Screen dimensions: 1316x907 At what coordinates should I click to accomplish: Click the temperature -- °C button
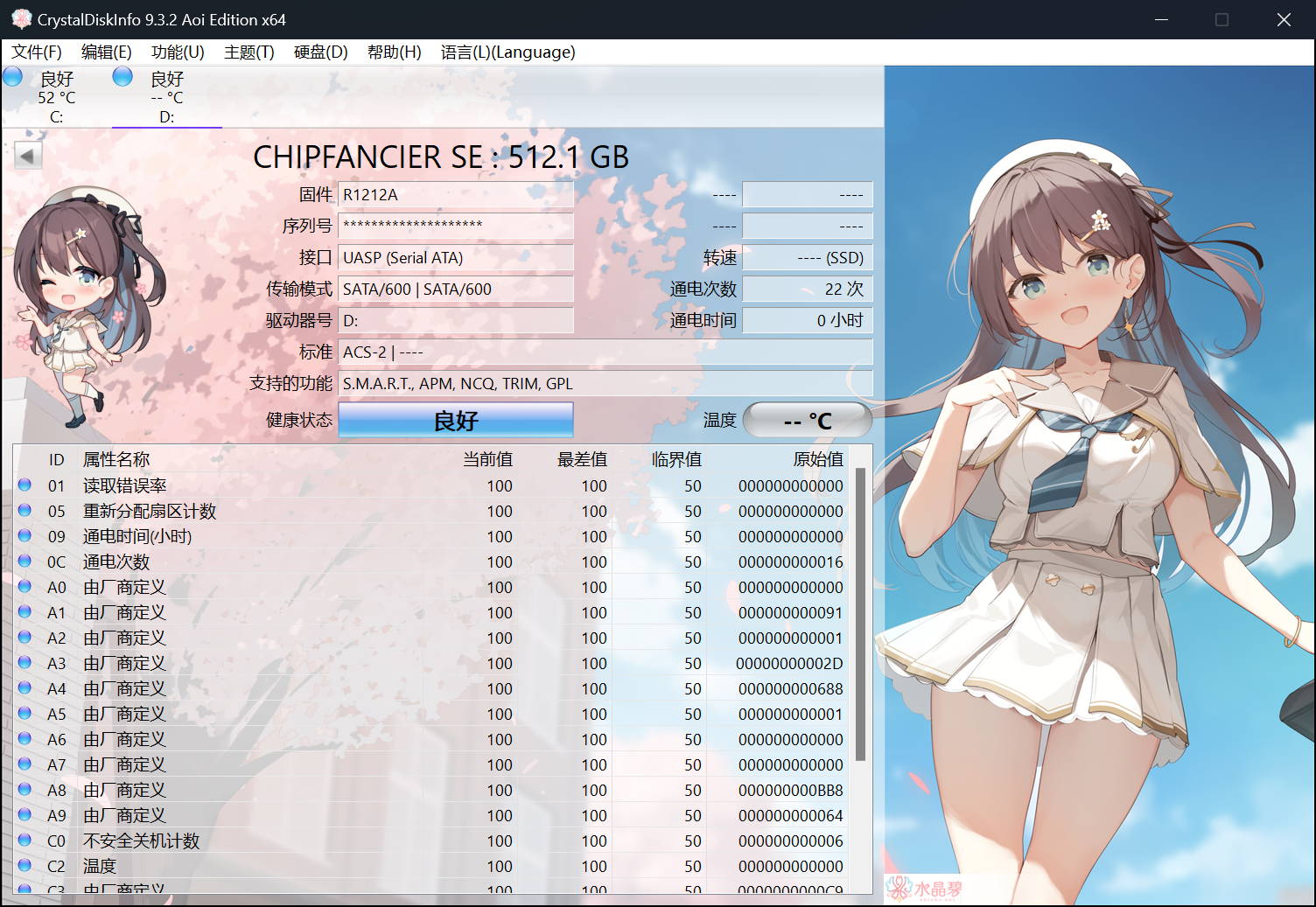point(807,421)
